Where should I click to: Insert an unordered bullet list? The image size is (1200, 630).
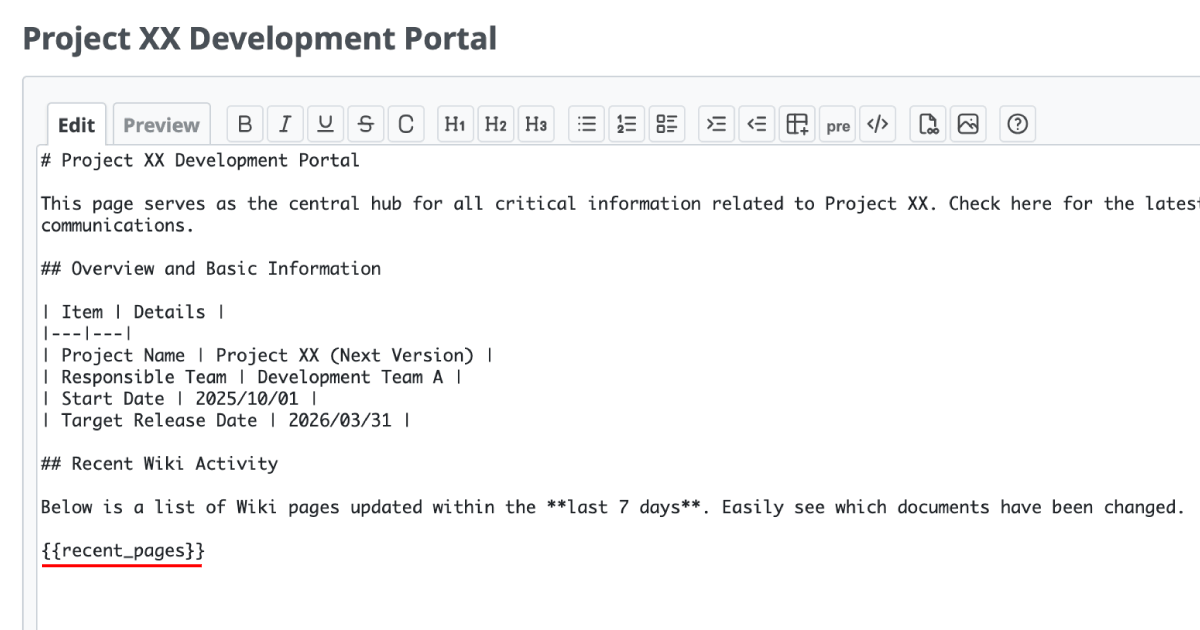587,124
